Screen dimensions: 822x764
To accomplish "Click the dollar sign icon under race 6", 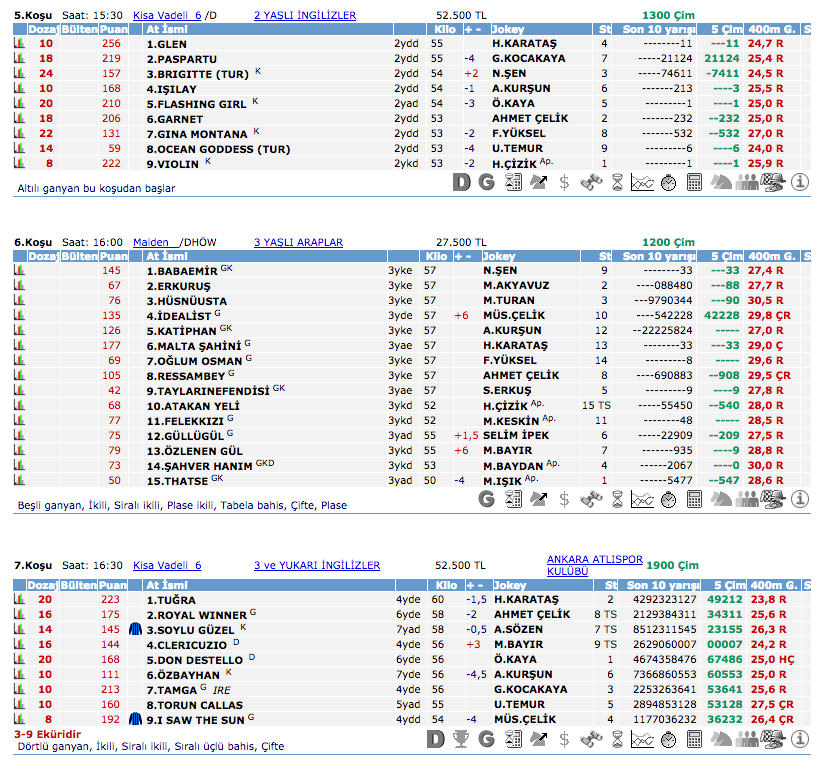I will pyautogui.click(x=565, y=499).
